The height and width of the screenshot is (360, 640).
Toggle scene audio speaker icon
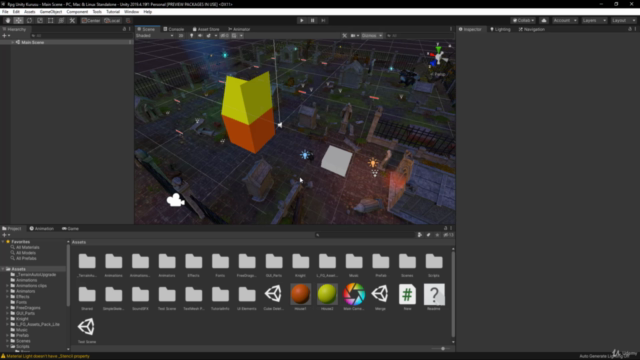200,36
